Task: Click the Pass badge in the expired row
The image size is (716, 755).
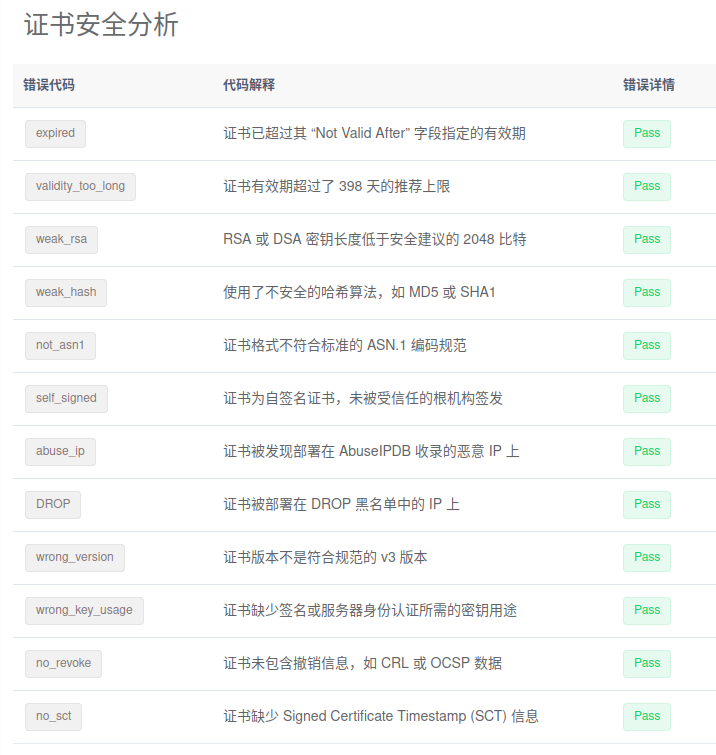Action: click(647, 133)
